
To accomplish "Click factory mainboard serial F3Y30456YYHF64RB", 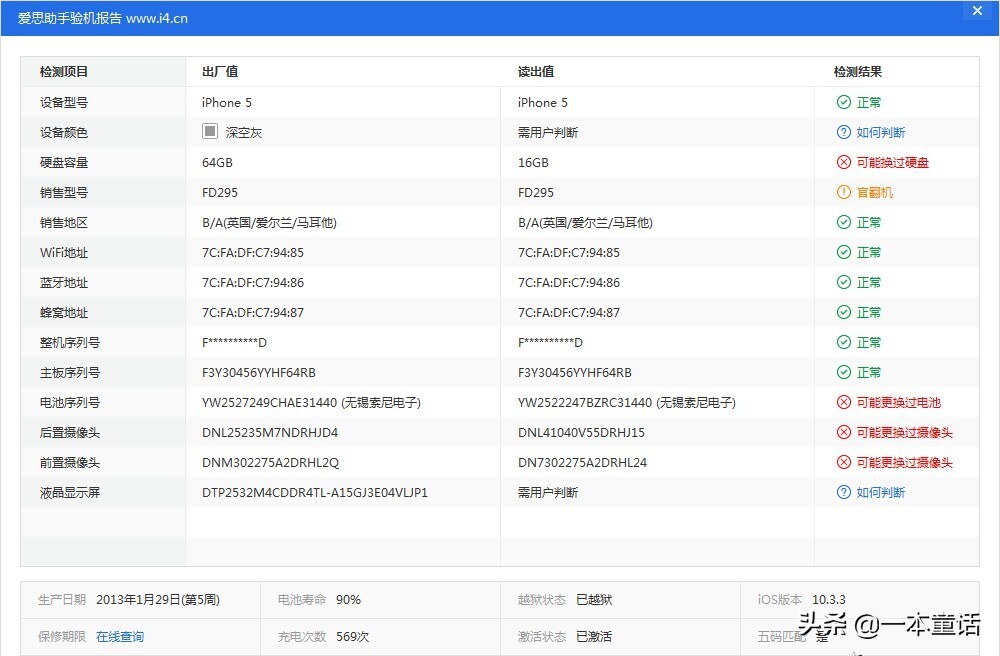I will (259, 372).
